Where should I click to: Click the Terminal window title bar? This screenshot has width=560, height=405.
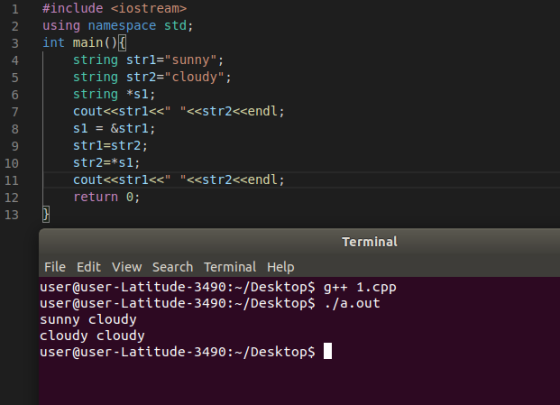click(x=299, y=241)
